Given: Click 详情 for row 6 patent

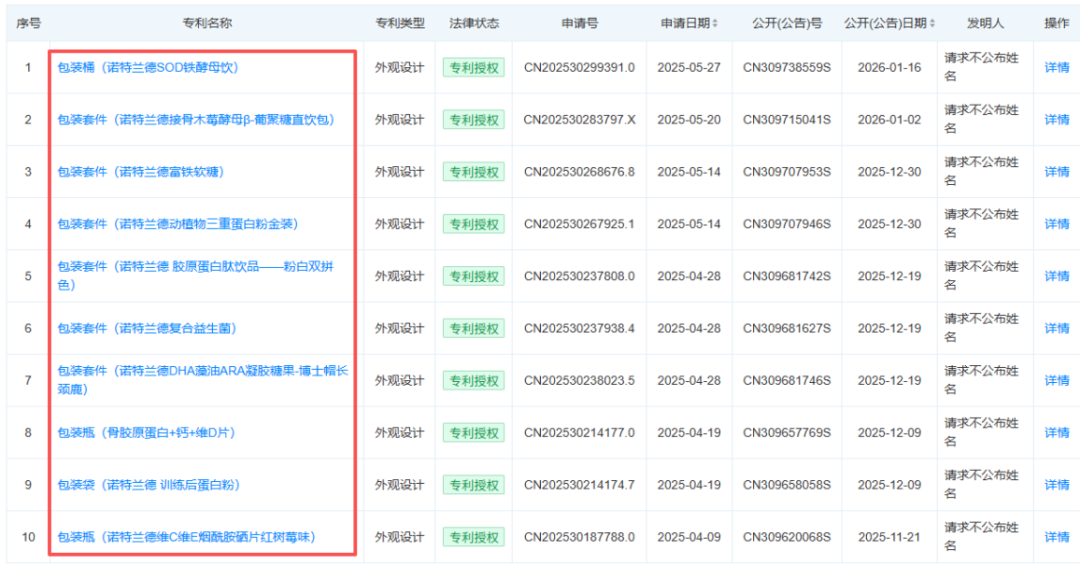Looking at the screenshot, I should pyautogui.click(x=1057, y=328).
